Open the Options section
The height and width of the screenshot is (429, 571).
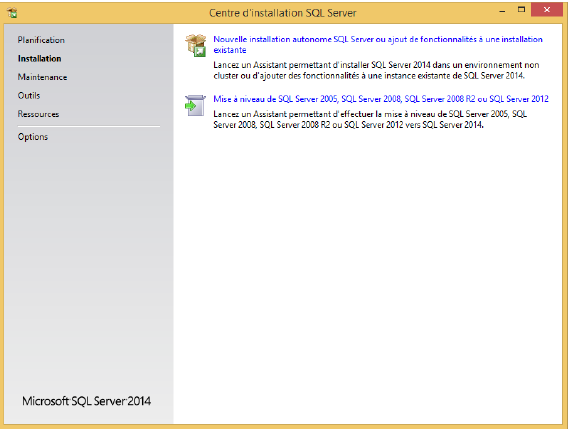pos(33,137)
